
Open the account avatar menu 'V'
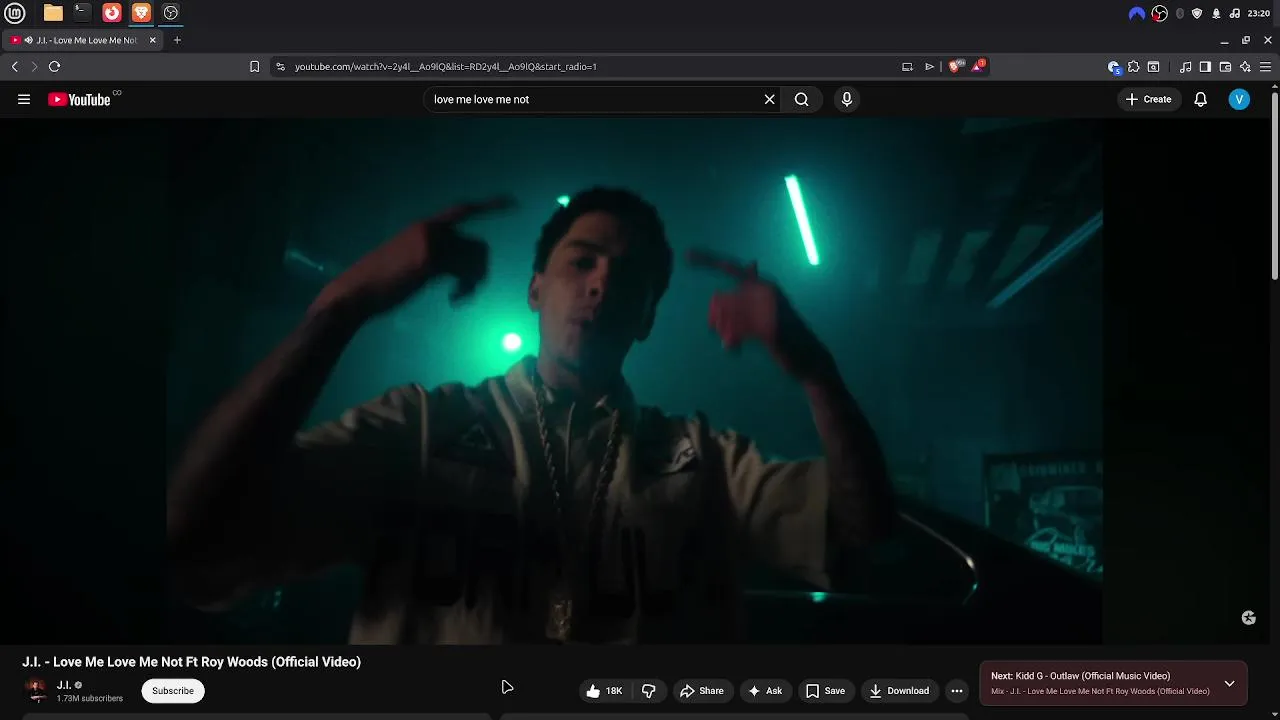coord(1239,99)
